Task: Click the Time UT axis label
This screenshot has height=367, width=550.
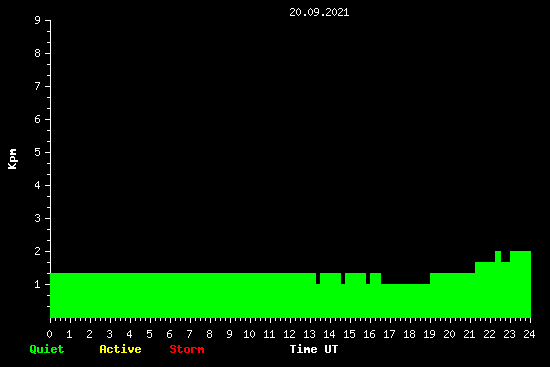Action: pos(314,349)
